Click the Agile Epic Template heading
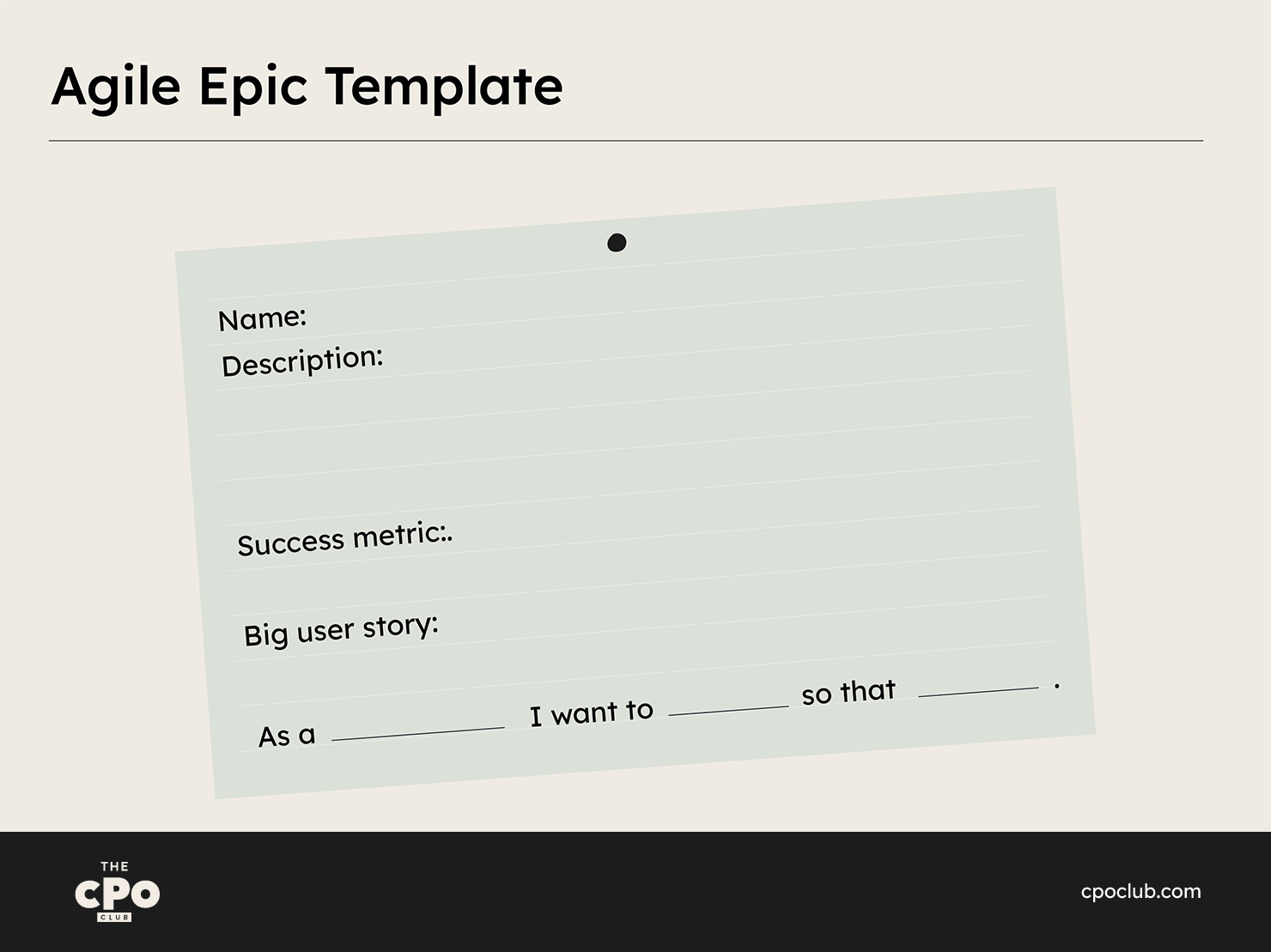 tap(307, 86)
